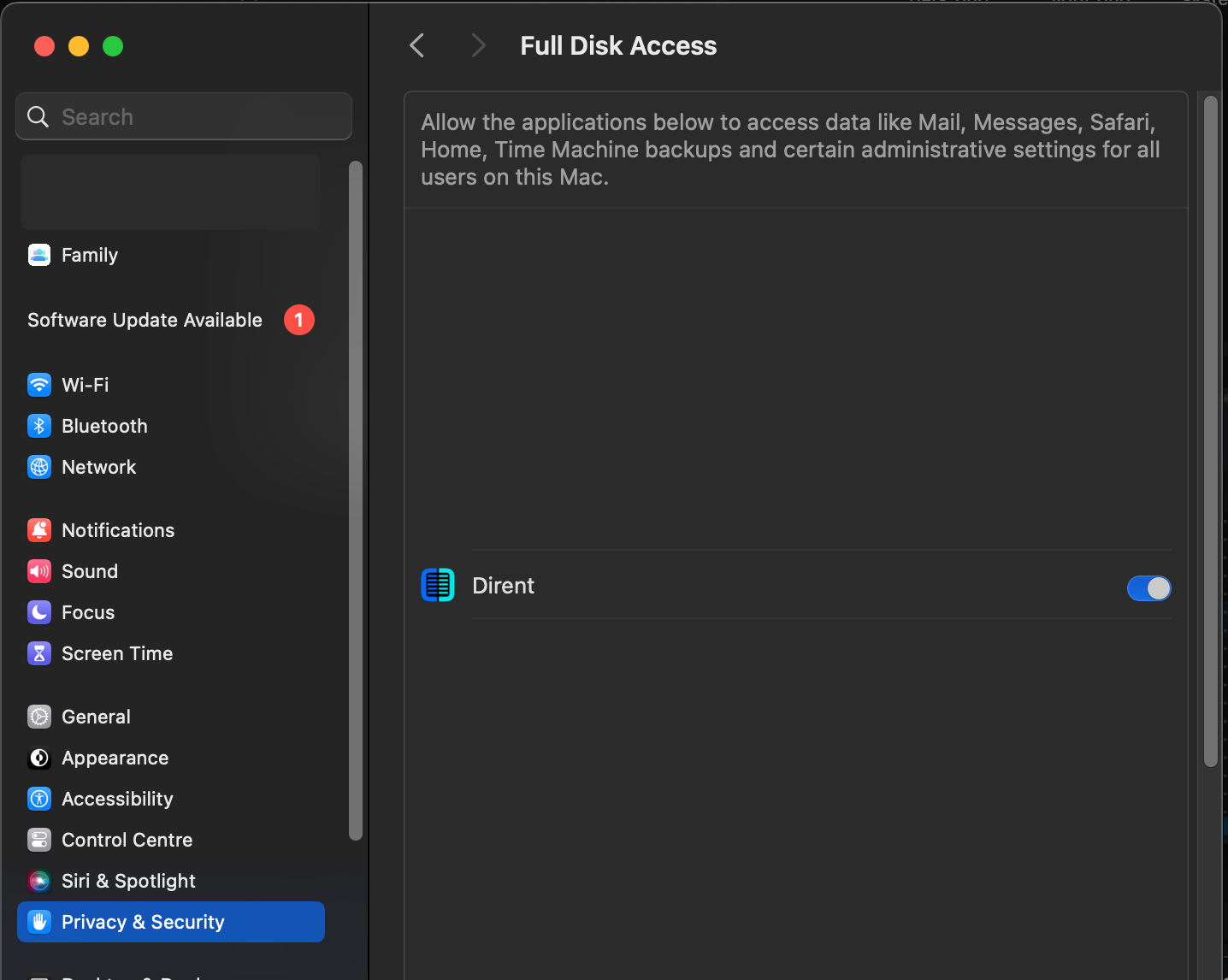Open Family sharing settings
This screenshot has height=980, width=1228.
(x=89, y=255)
